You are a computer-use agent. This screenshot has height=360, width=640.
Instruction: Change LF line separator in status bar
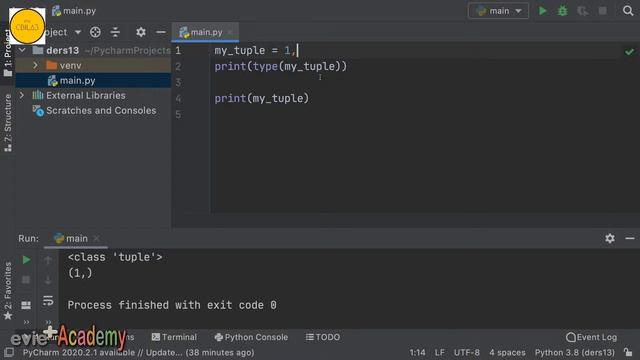(440, 353)
